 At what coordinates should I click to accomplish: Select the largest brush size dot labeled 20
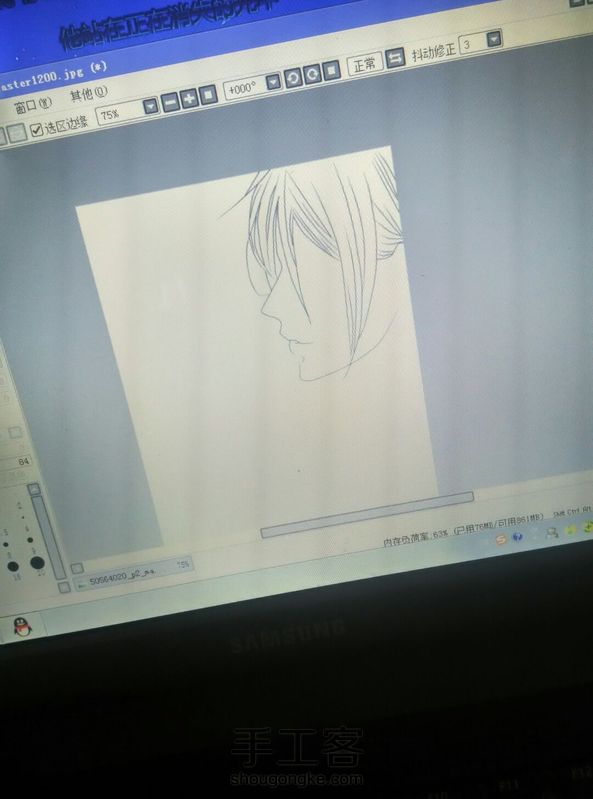tap(37, 563)
